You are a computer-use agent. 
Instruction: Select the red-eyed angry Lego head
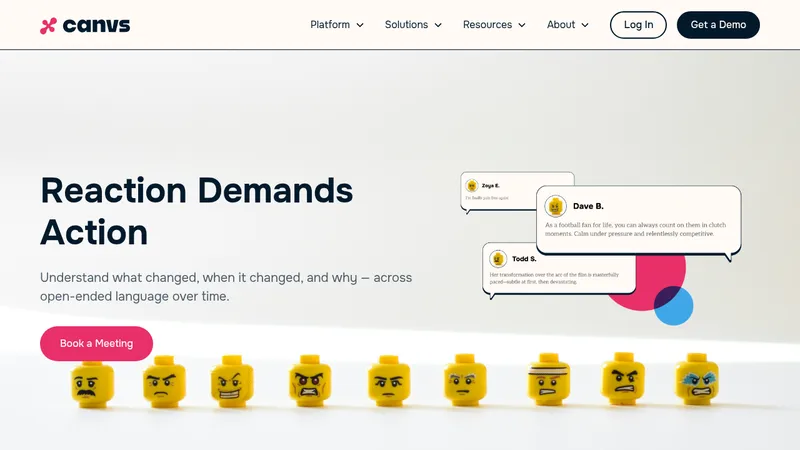tap(310, 381)
